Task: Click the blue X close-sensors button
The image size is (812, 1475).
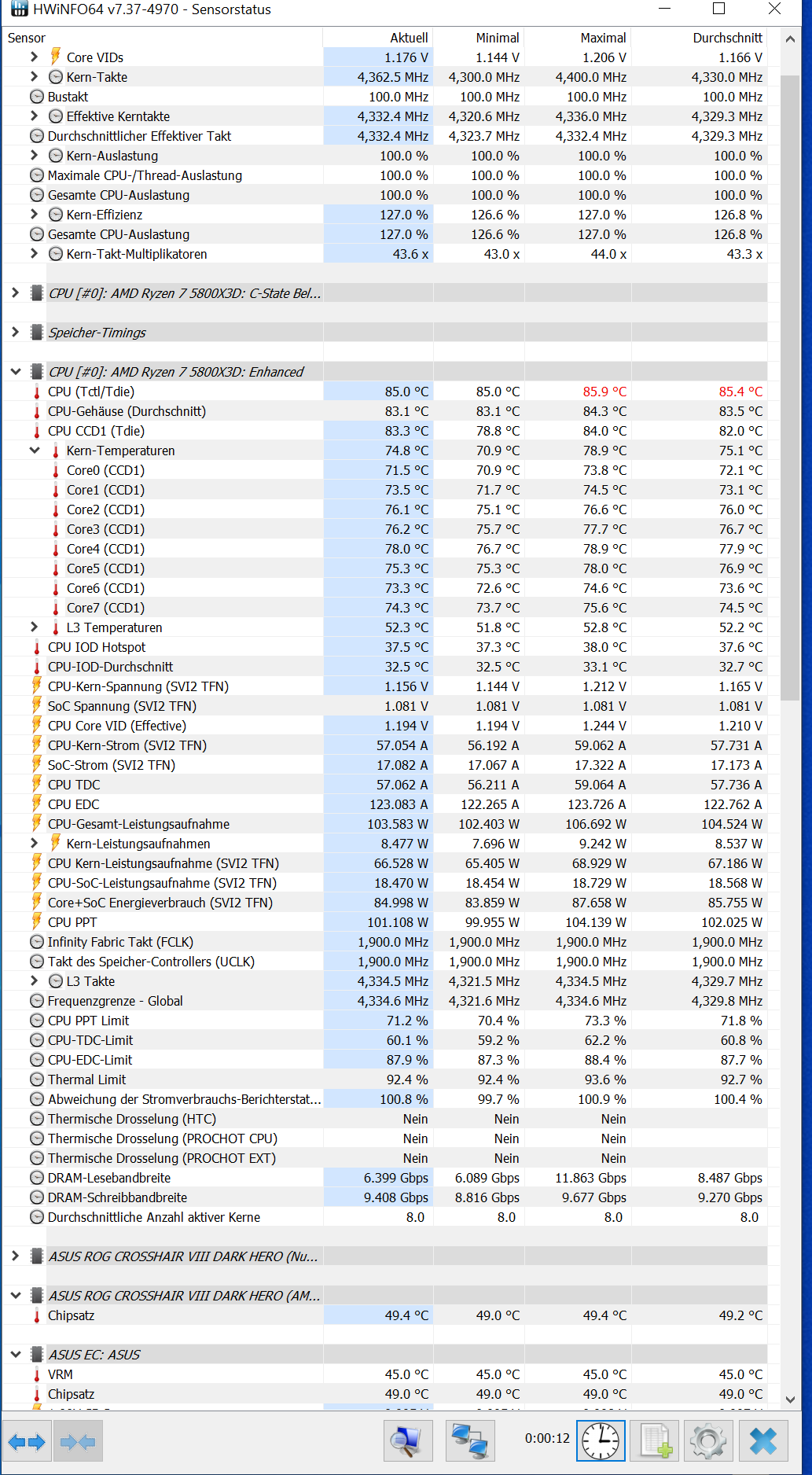Action: coord(763,1441)
